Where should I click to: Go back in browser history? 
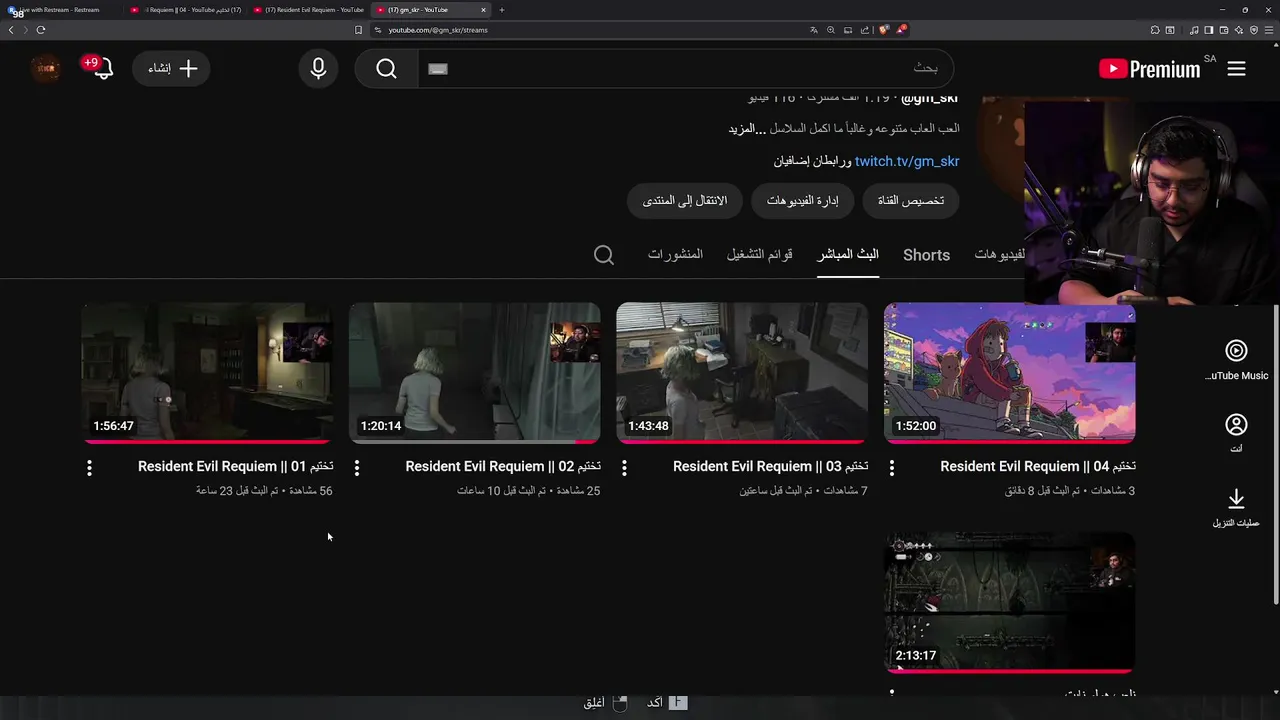11,30
